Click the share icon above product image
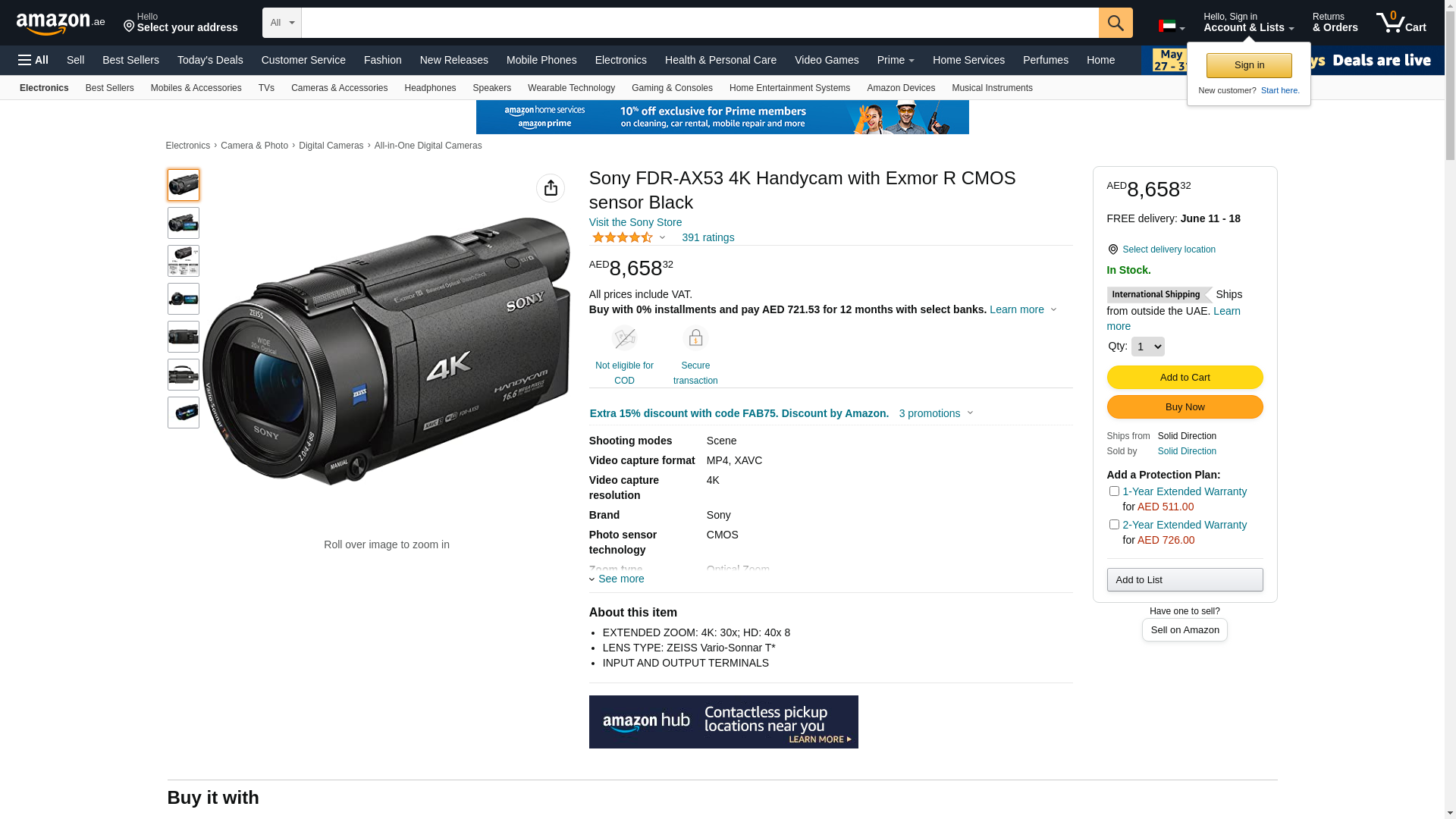This screenshot has height=819, width=1456. click(550, 188)
